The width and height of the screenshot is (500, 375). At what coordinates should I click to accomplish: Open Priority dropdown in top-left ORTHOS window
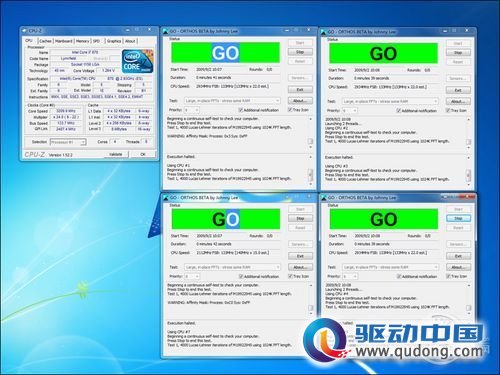point(192,110)
